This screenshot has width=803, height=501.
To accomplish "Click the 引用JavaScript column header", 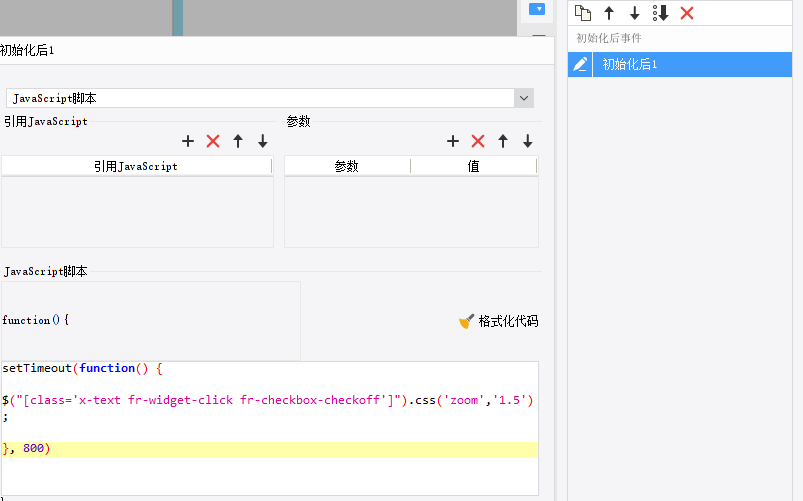I will click(x=136, y=166).
